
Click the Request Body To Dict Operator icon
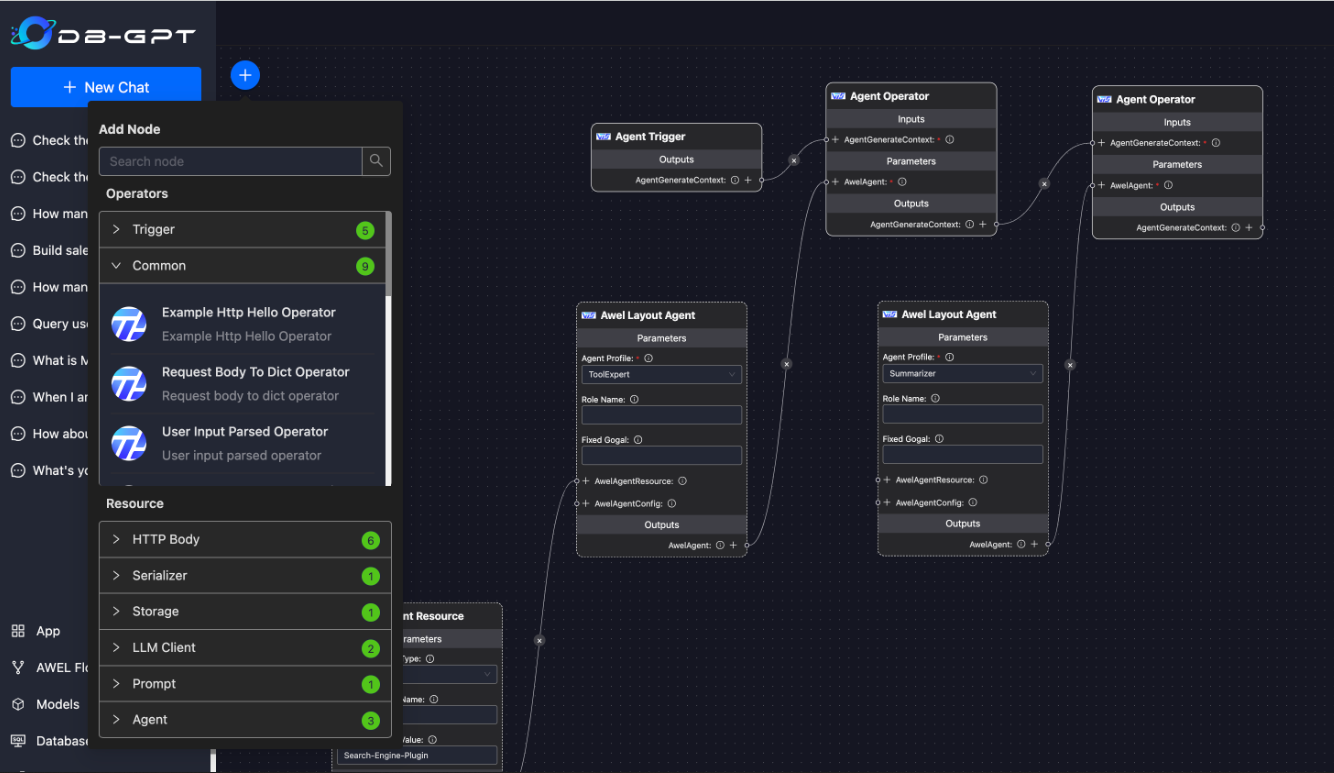[x=129, y=384]
